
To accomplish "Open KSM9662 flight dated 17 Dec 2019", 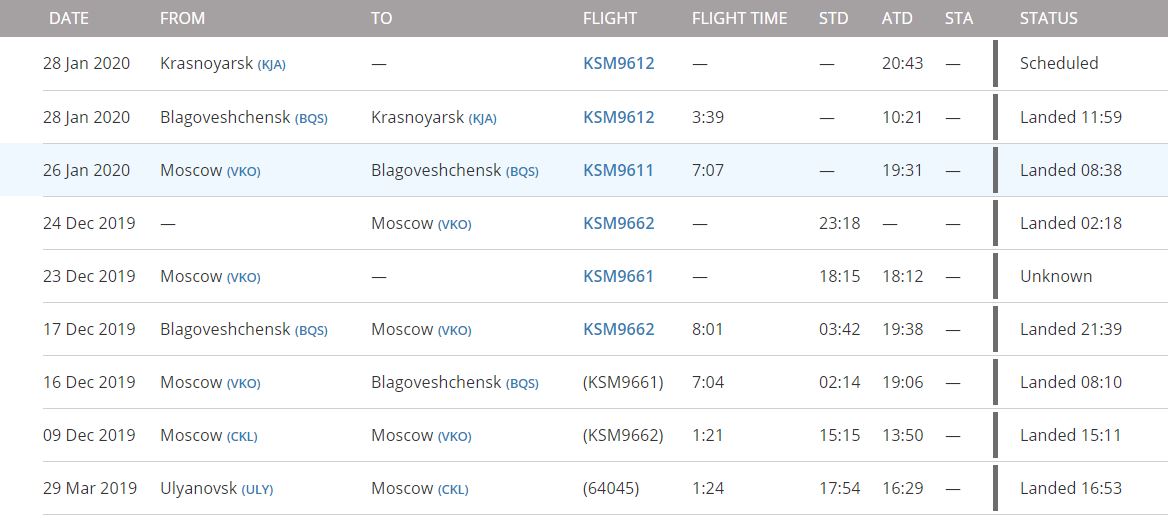I will 618,329.
